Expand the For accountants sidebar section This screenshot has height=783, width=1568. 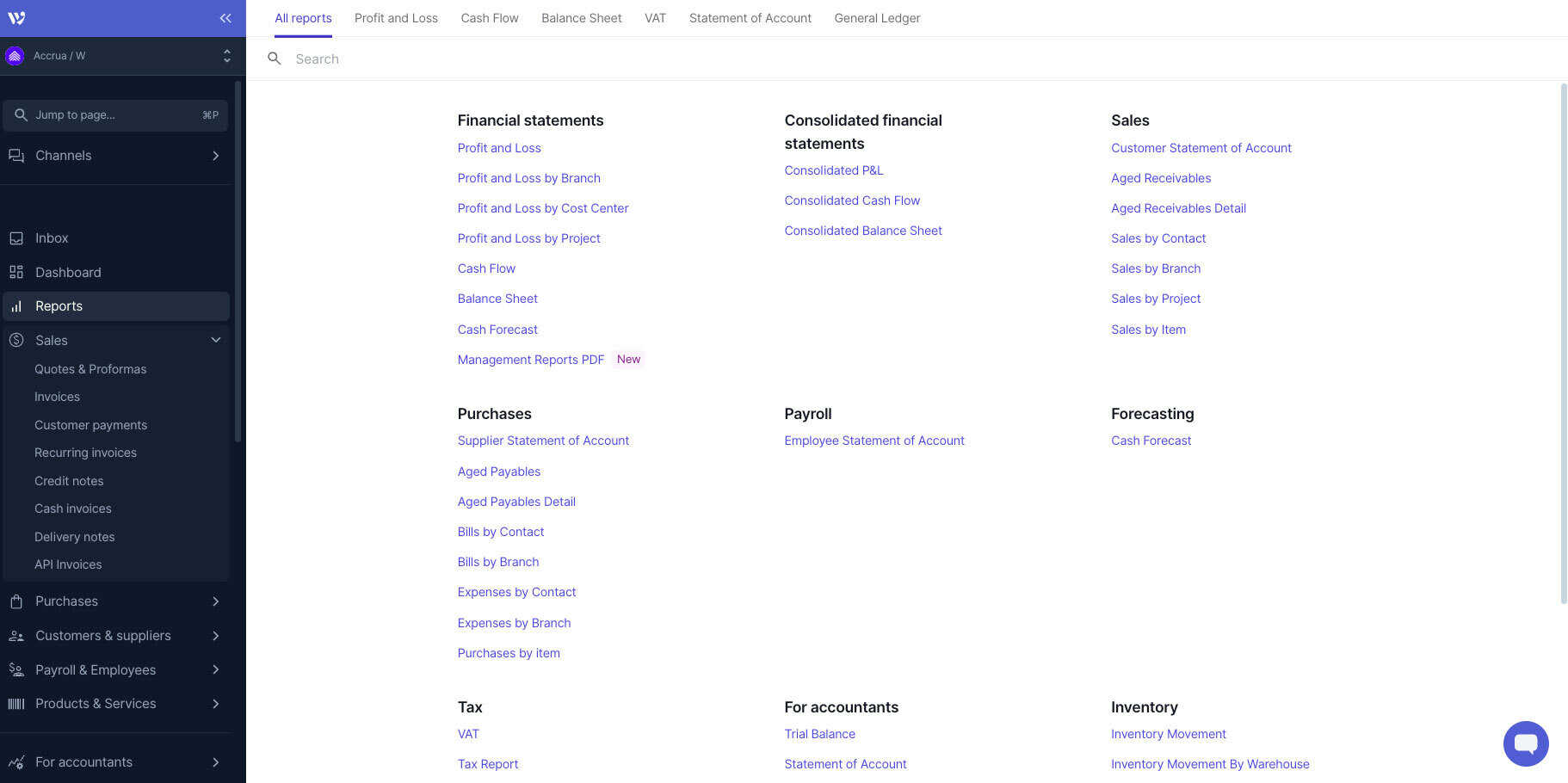[x=216, y=762]
